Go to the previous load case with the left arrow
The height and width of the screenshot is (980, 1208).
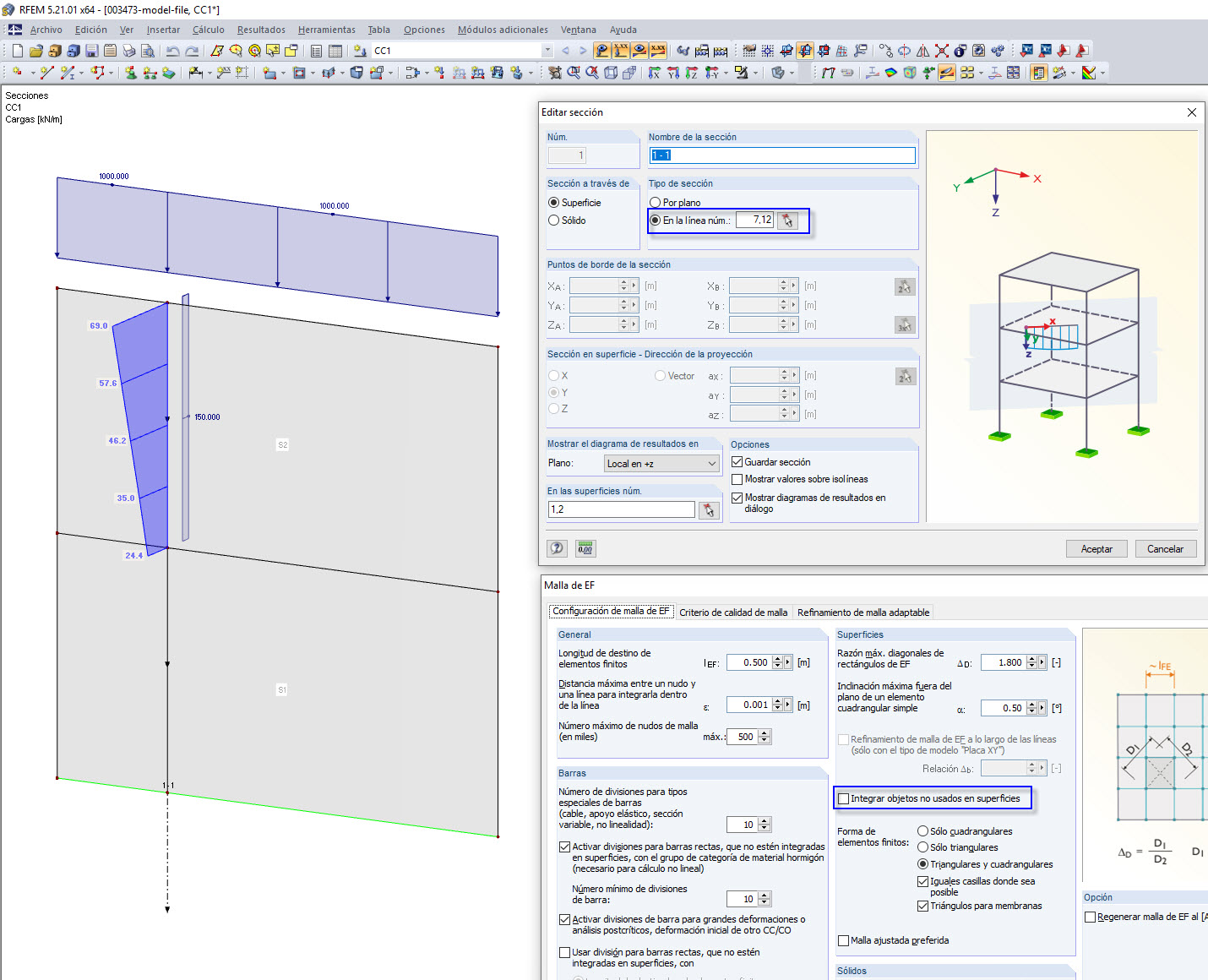(x=565, y=51)
